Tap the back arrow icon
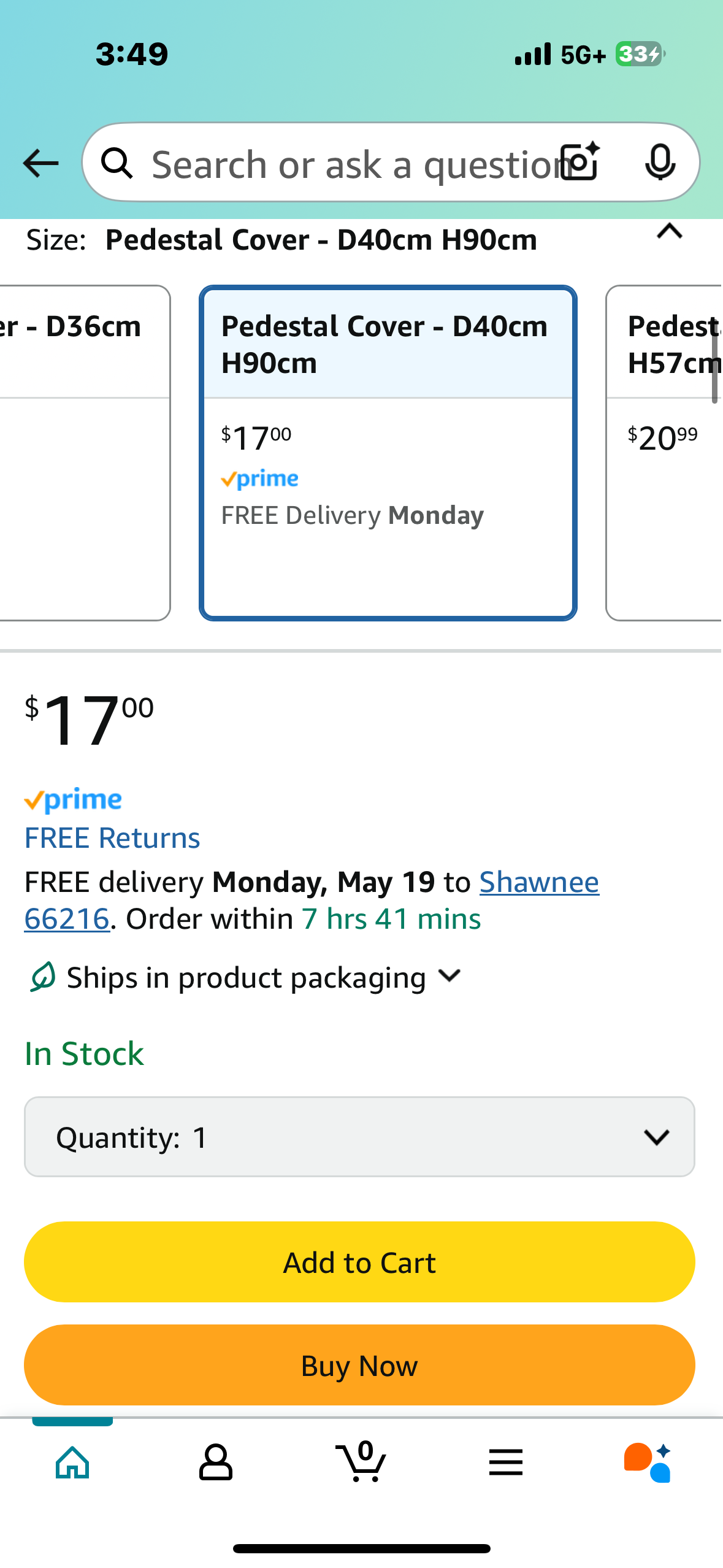Image resolution: width=723 pixels, height=1568 pixels. [40, 163]
